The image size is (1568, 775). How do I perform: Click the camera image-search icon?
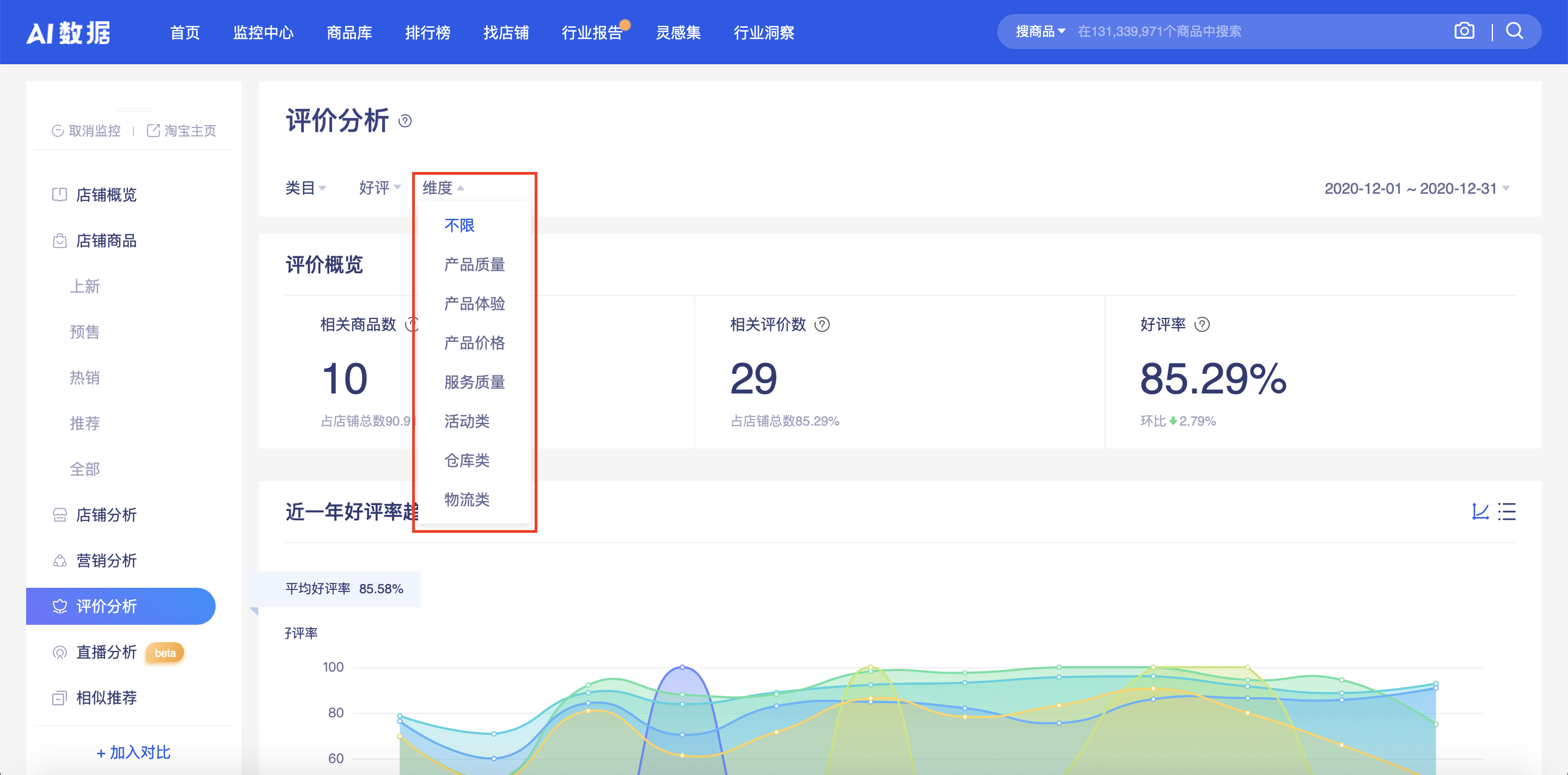coord(1464,31)
